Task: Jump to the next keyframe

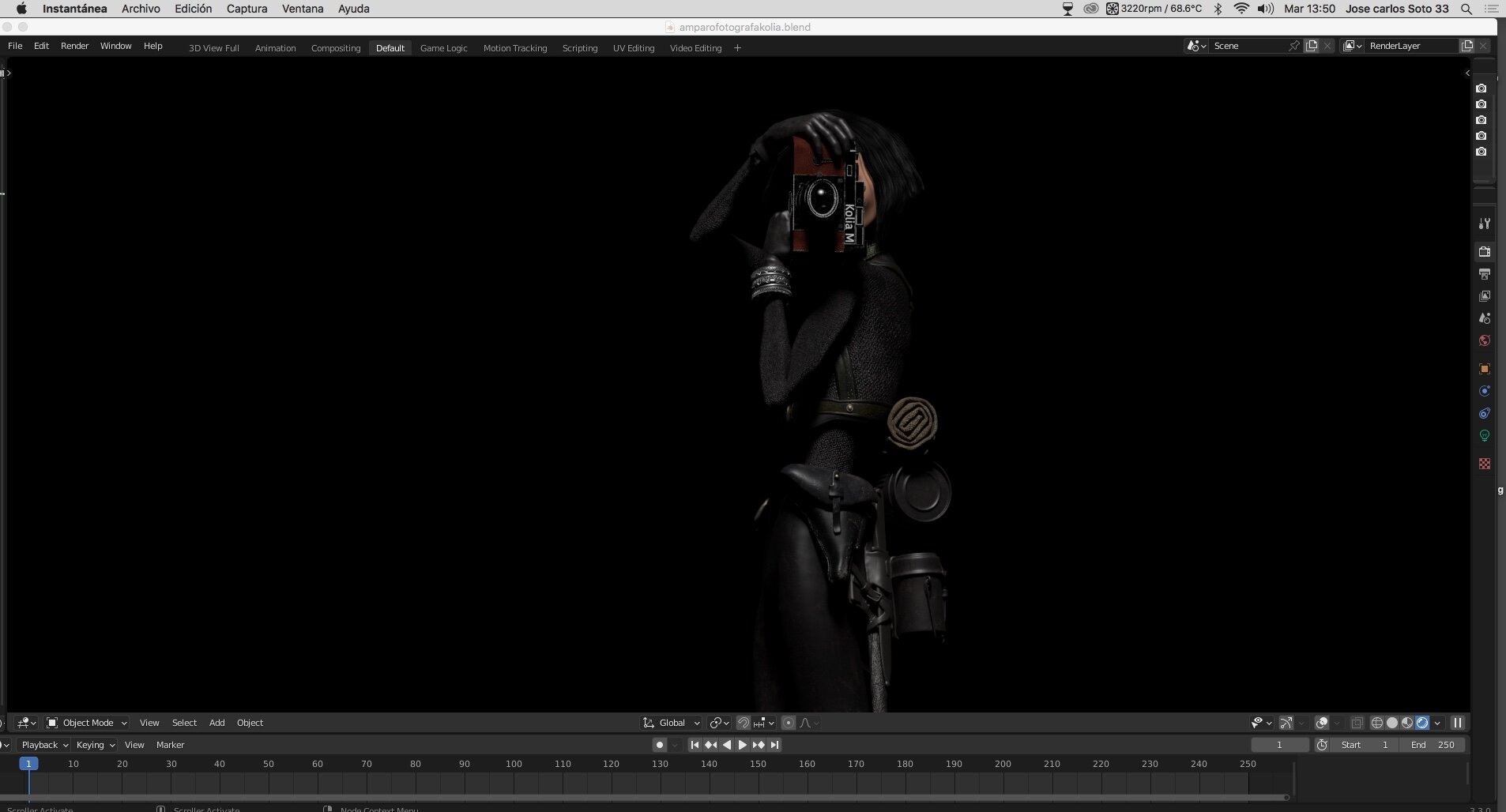Action: (x=759, y=745)
